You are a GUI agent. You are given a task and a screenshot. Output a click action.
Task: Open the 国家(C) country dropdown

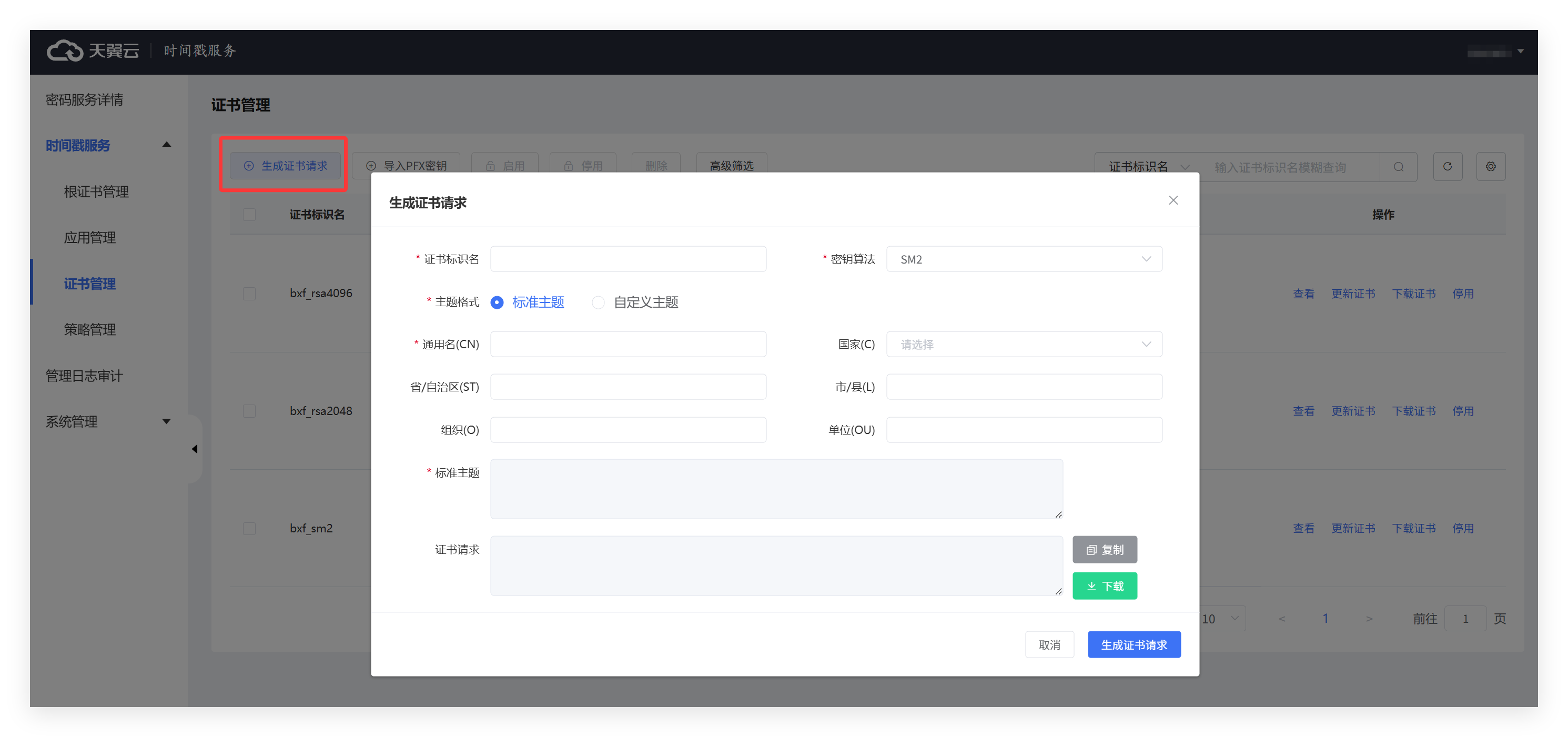click(x=1024, y=345)
